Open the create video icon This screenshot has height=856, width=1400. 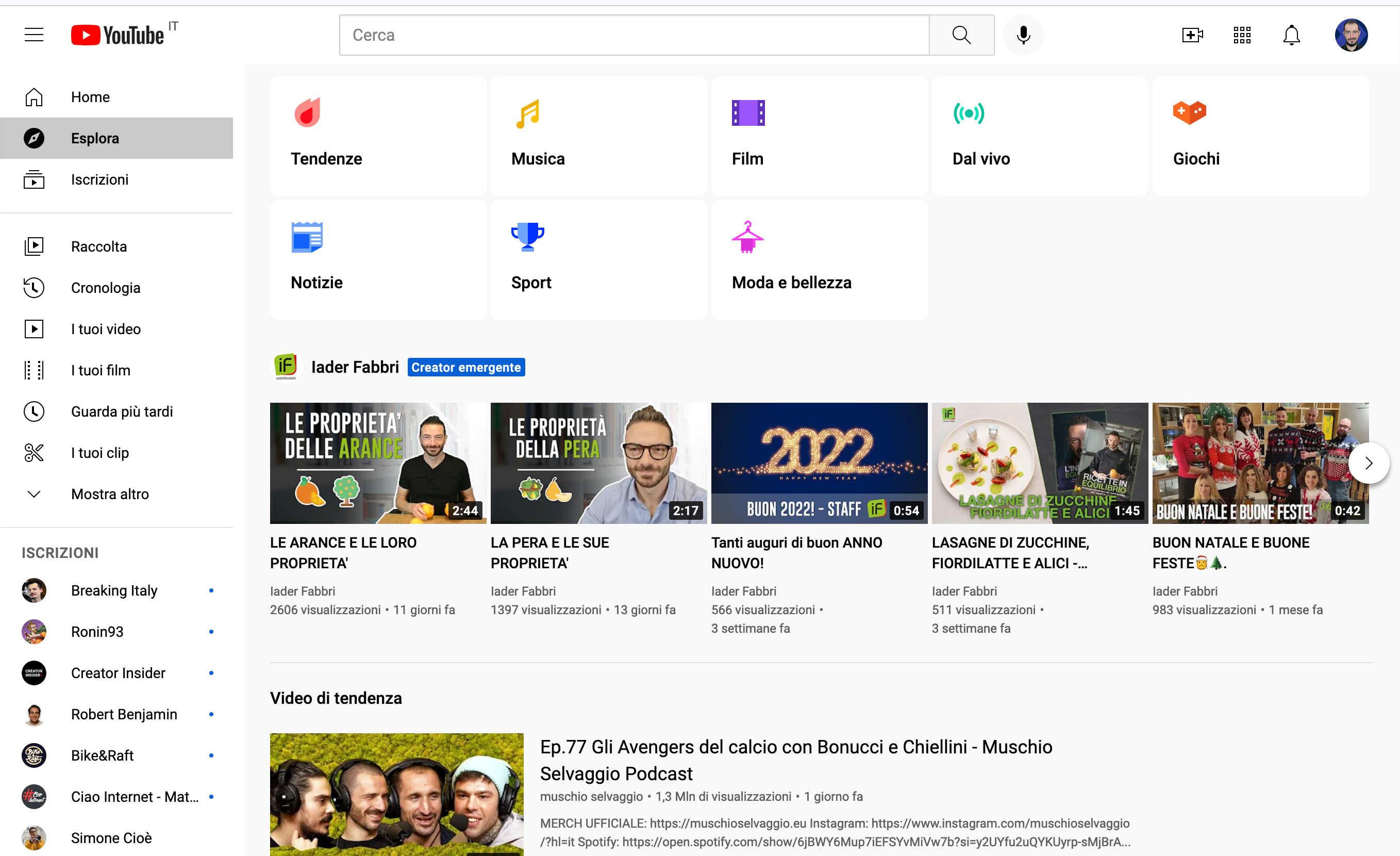1192,35
